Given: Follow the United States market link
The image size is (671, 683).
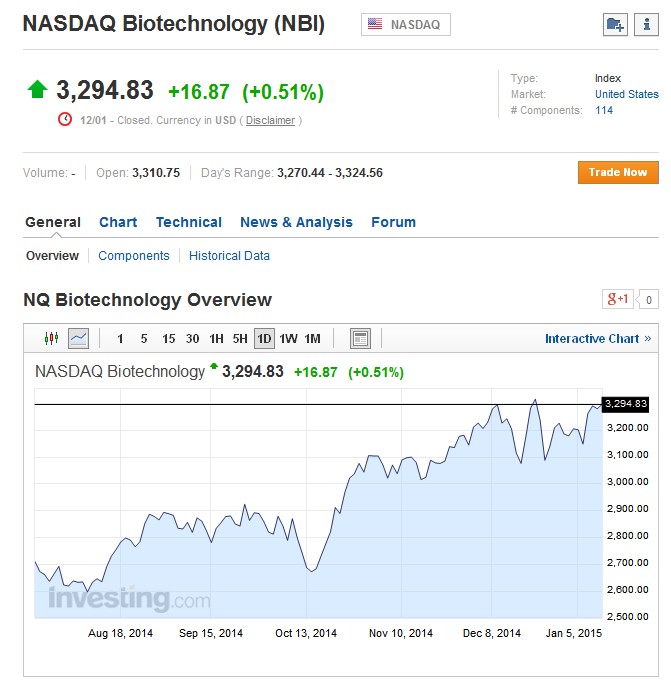Looking at the screenshot, I should point(627,94).
